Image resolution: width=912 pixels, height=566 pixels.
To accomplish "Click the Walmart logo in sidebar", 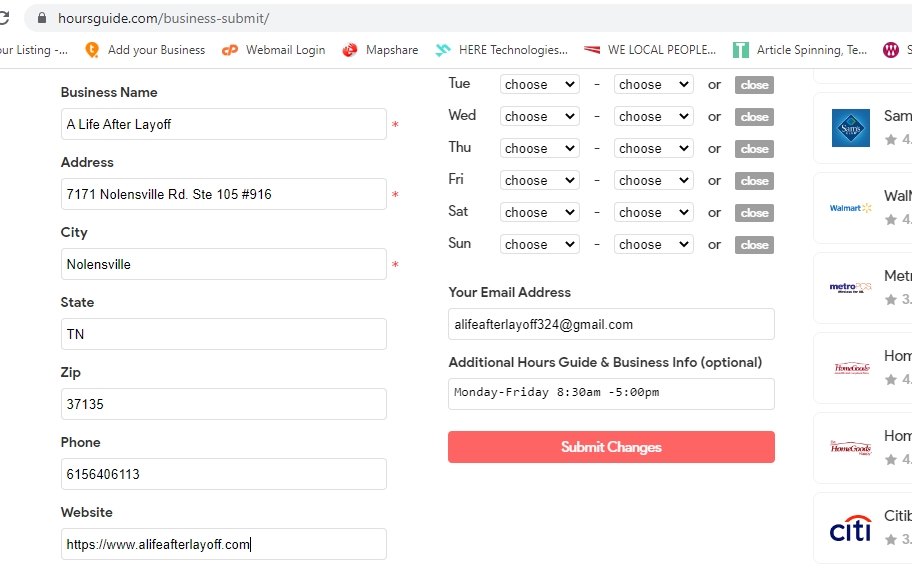I will (850, 208).
